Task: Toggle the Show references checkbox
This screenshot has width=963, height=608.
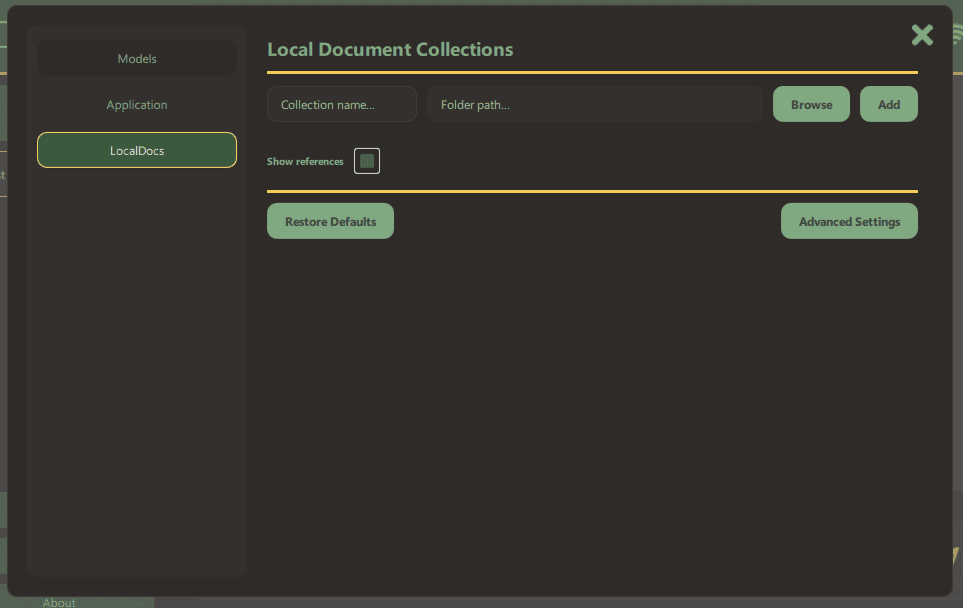Action: pyautogui.click(x=367, y=161)
